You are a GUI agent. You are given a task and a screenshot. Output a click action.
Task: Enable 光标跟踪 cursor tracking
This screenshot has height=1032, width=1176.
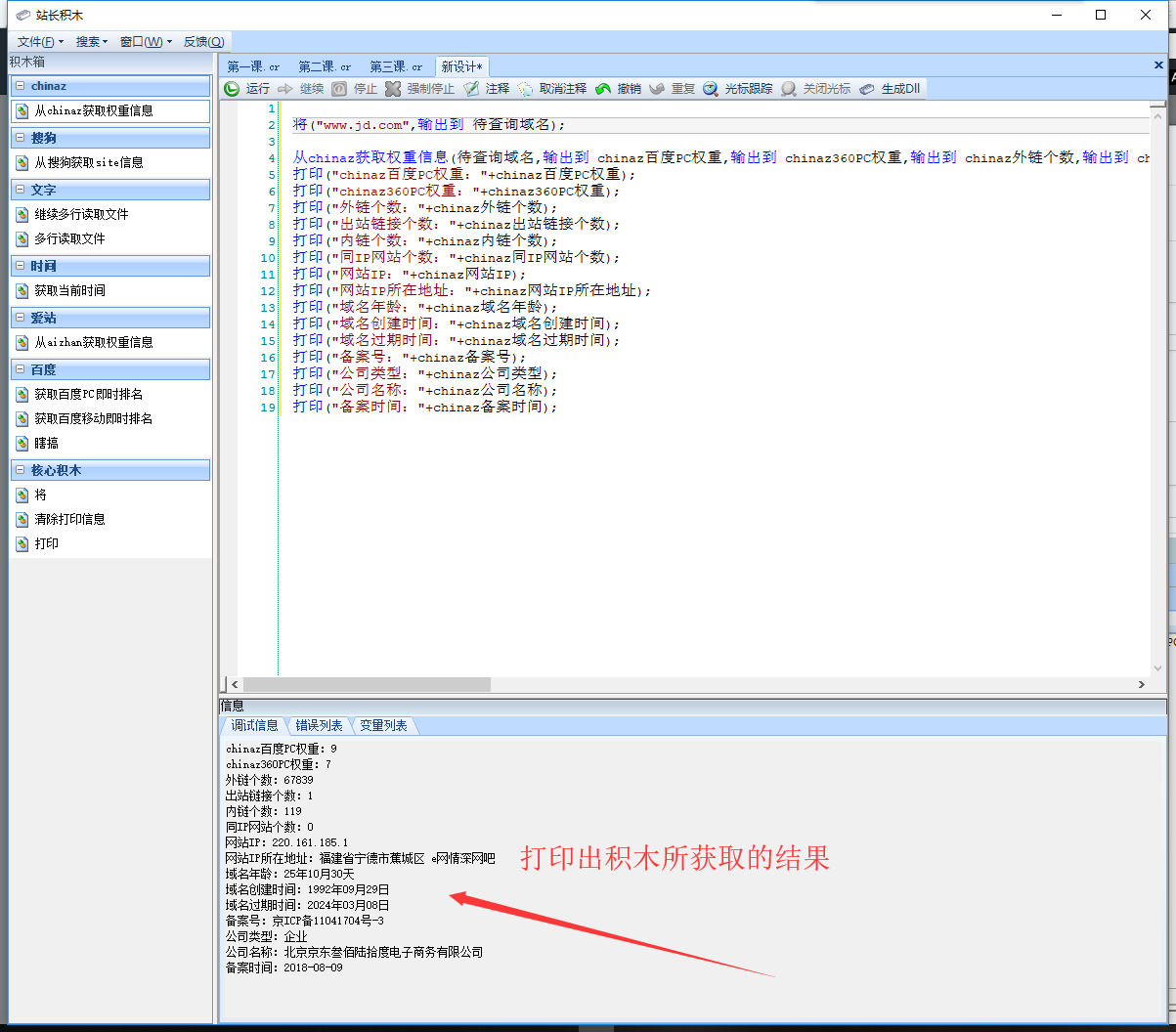click(711, 89)
